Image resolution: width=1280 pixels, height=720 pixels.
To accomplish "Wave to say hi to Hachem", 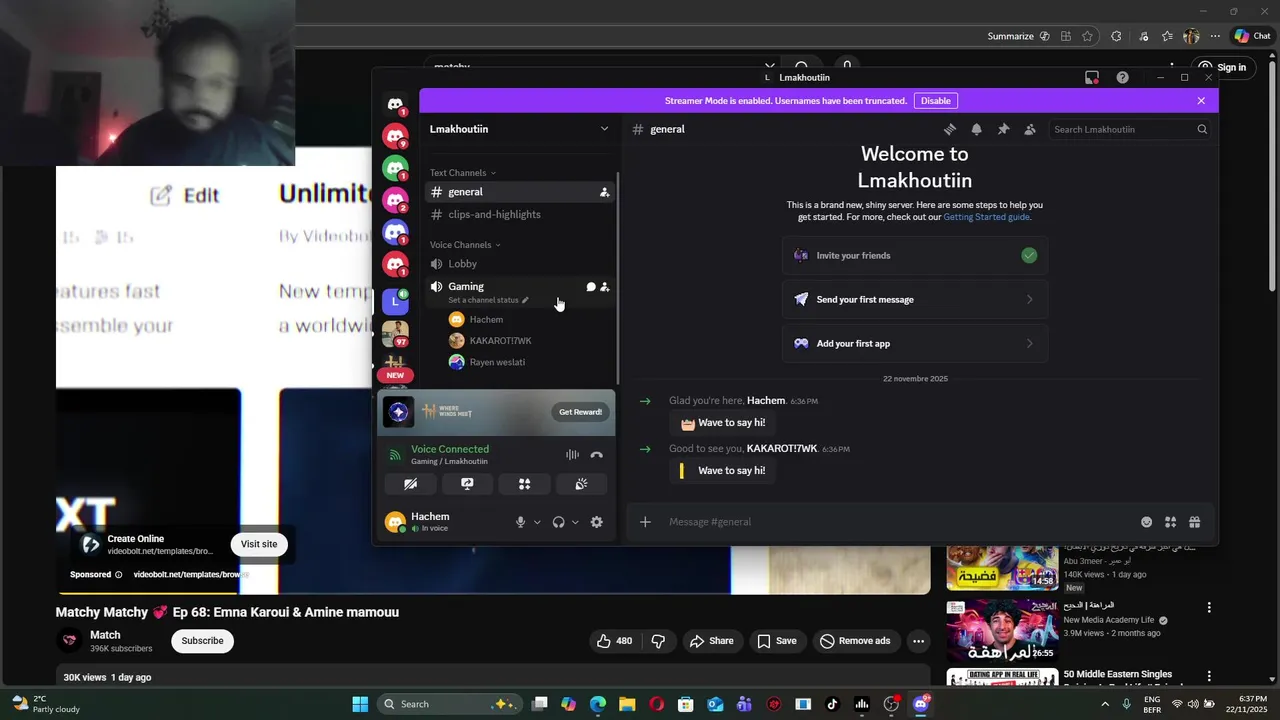I will (723, 423).
